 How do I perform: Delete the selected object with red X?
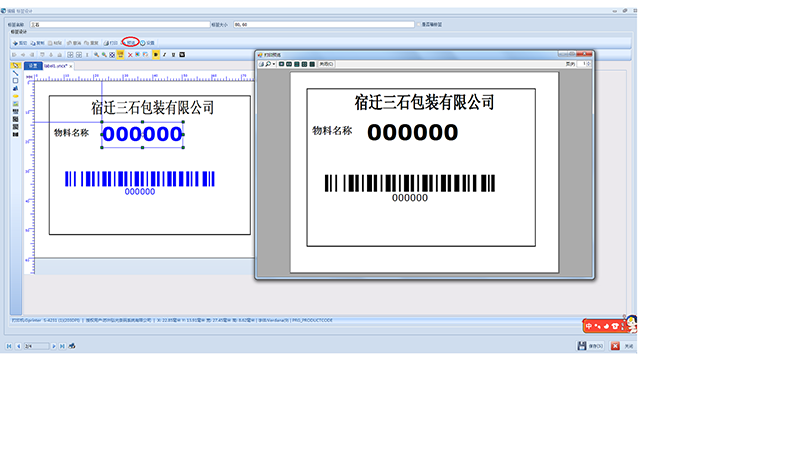pyautogui.click(x=130, y=55)
